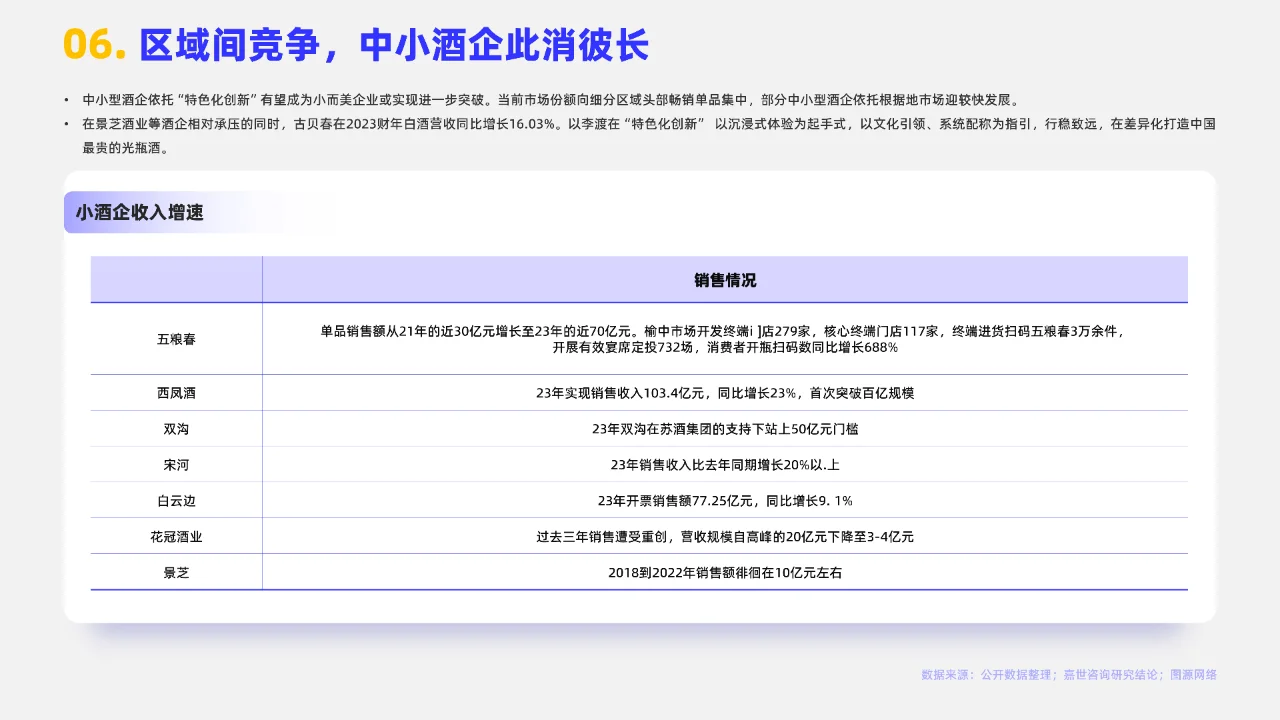
Task: Click the 白云边 开票销售额77.25亿元 cell
Action: 725,500
